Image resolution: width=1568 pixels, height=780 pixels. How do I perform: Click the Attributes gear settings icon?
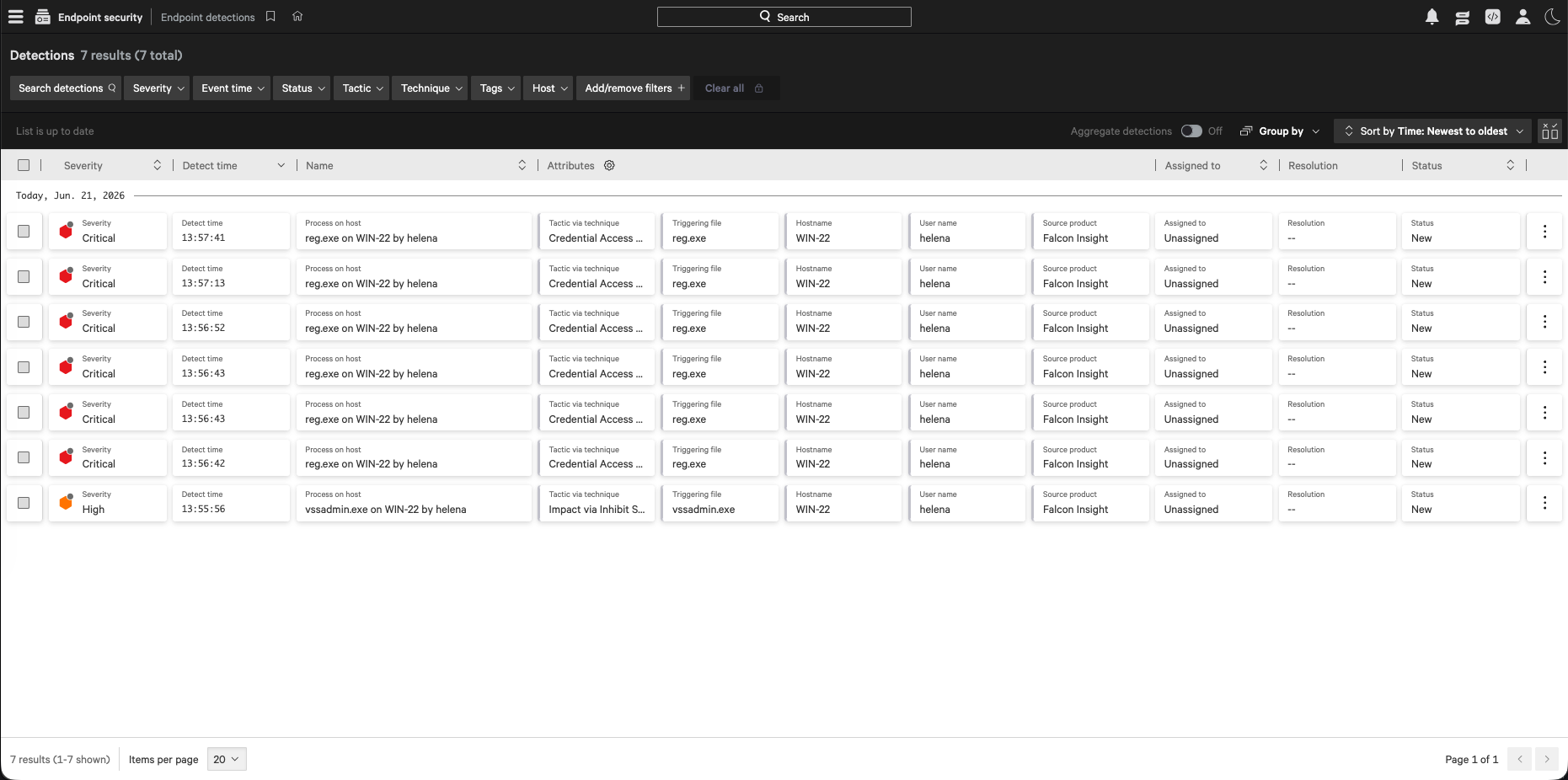click(609, 165)
